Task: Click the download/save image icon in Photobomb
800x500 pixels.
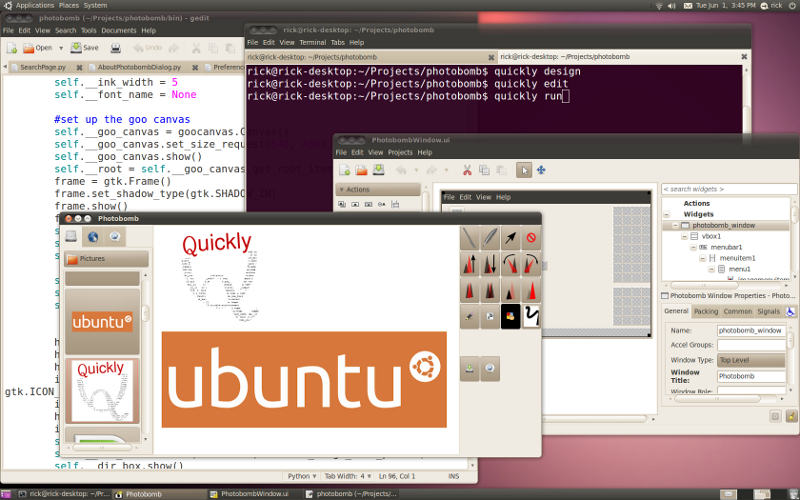Action: point(469,368)
